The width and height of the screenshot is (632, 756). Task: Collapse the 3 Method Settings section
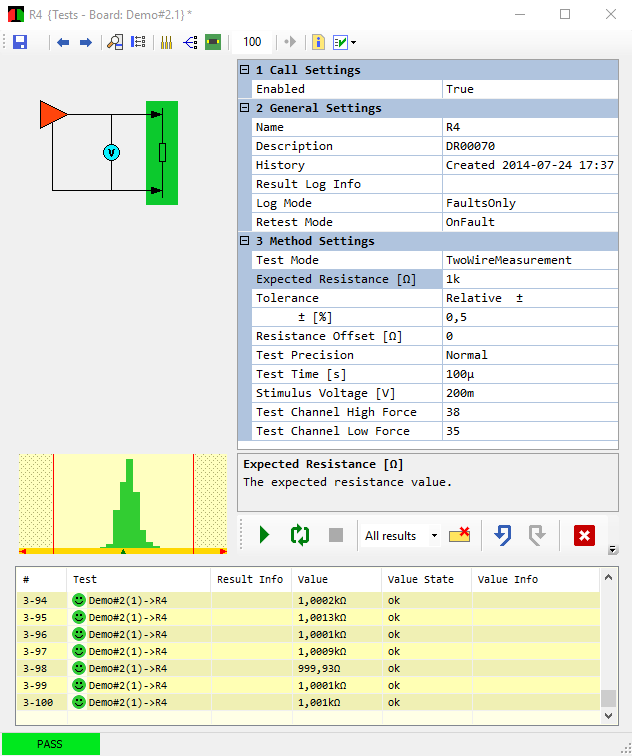coord(245,241)
